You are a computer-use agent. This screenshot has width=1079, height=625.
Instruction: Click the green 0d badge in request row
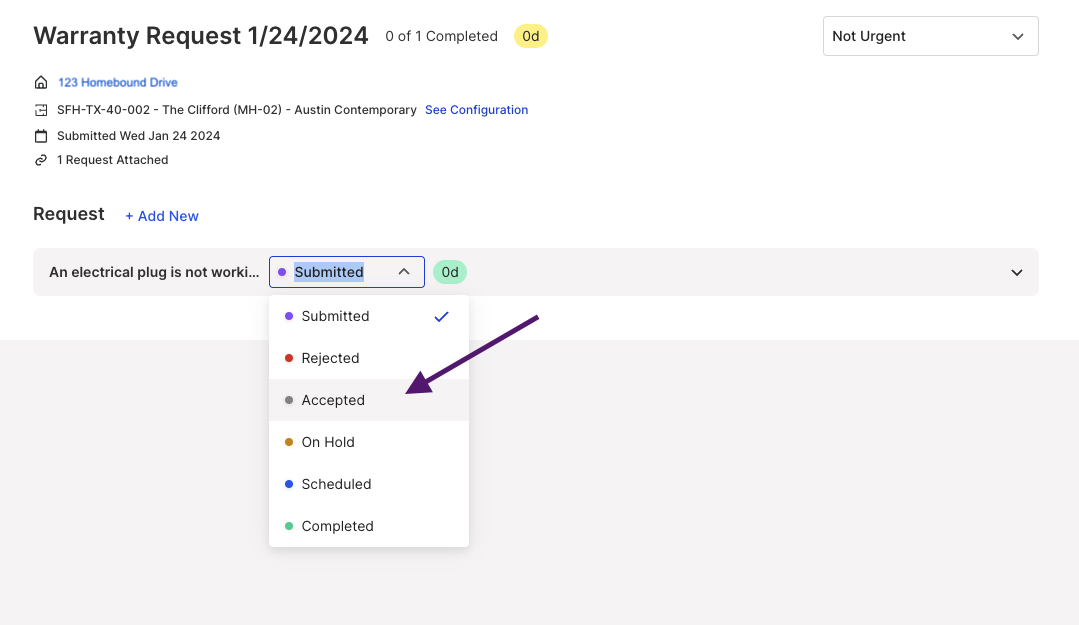click(450, 272)
